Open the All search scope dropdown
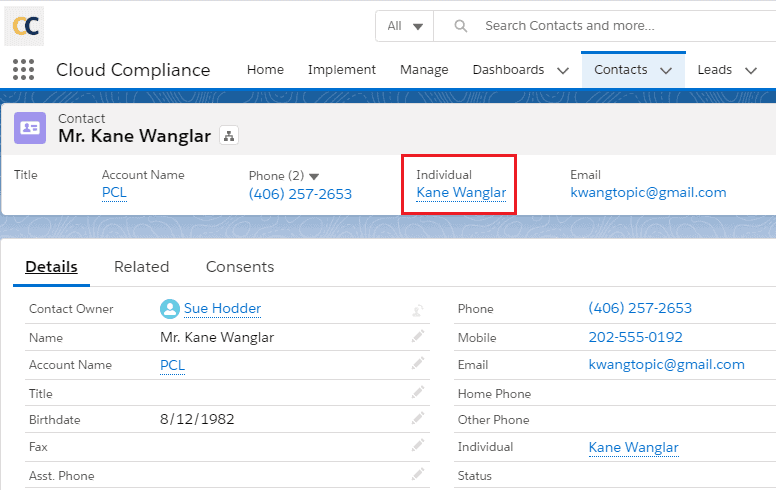Image resolution: width=776 pixels, height=492 pixels. click(405, 26)
